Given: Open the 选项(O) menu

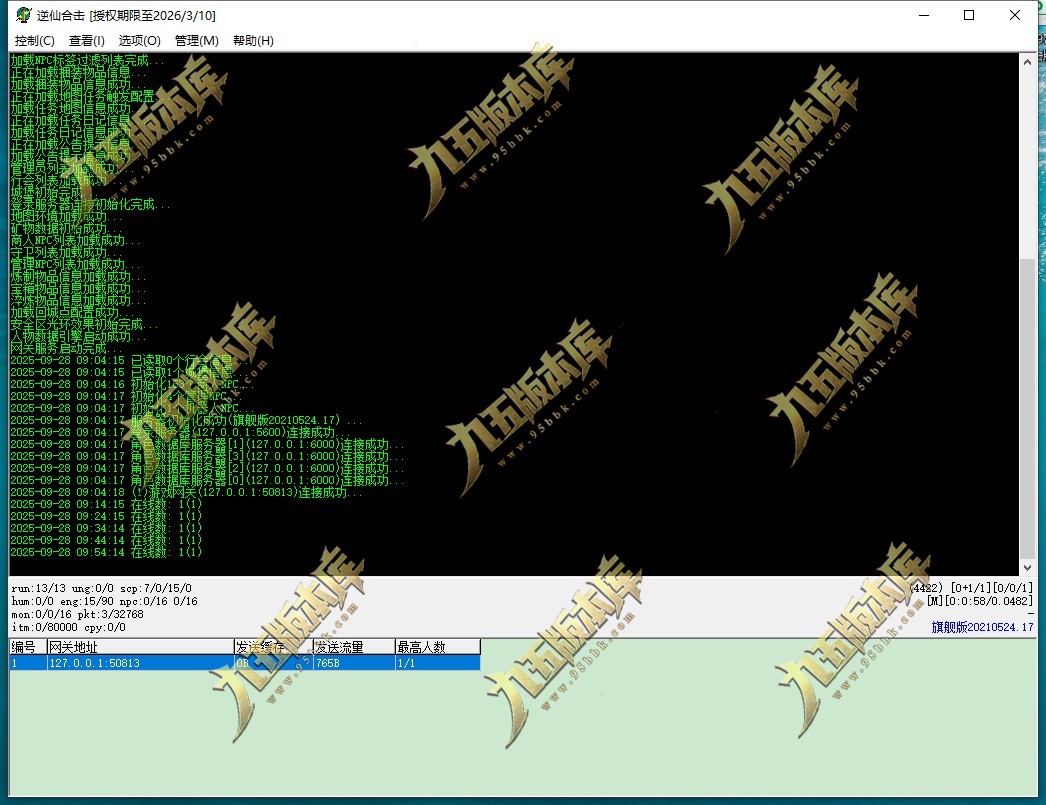Looking at the screenshot, I should pyautogui.click(x=139, y=41).
